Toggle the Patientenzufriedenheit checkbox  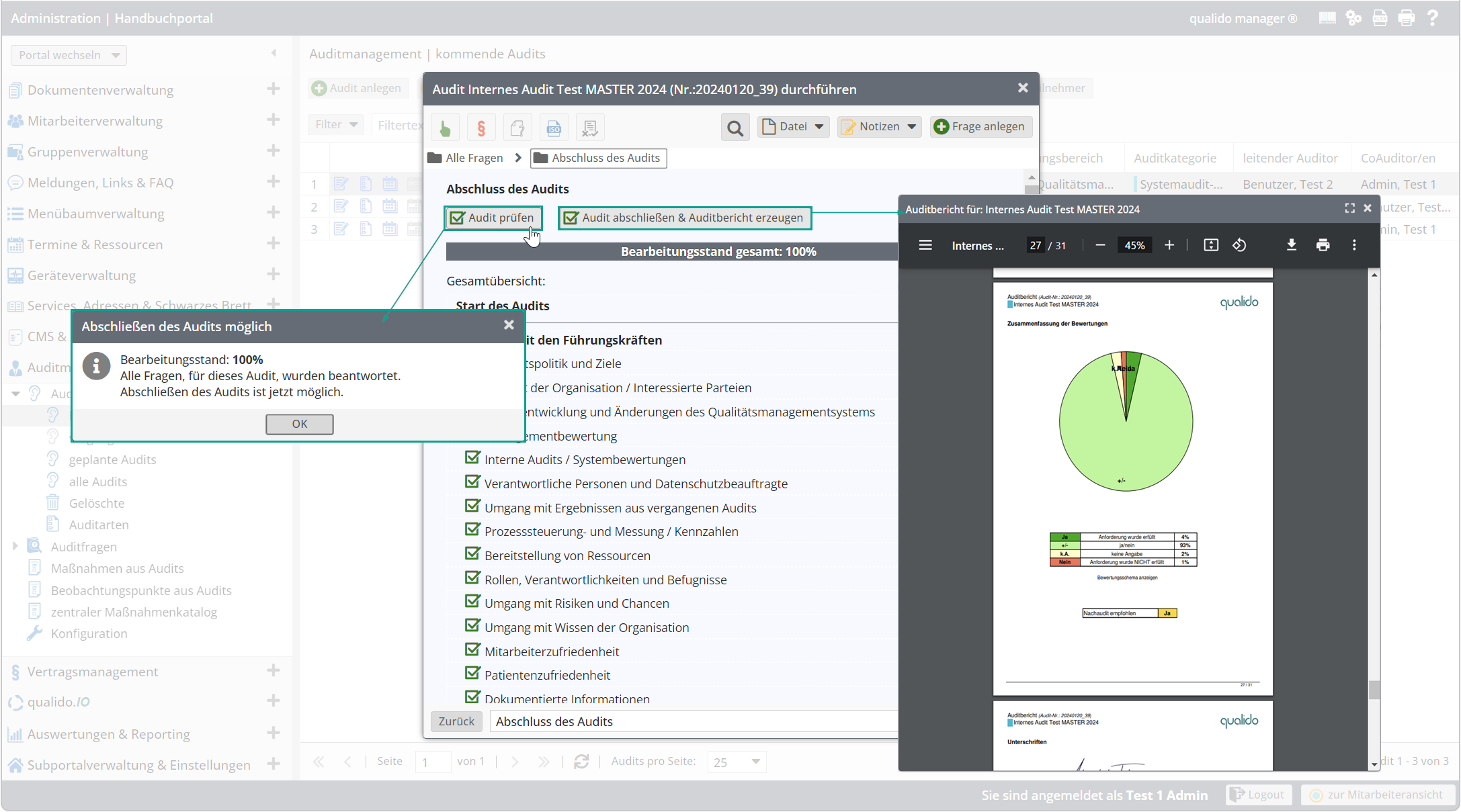(x=472, y=674)
